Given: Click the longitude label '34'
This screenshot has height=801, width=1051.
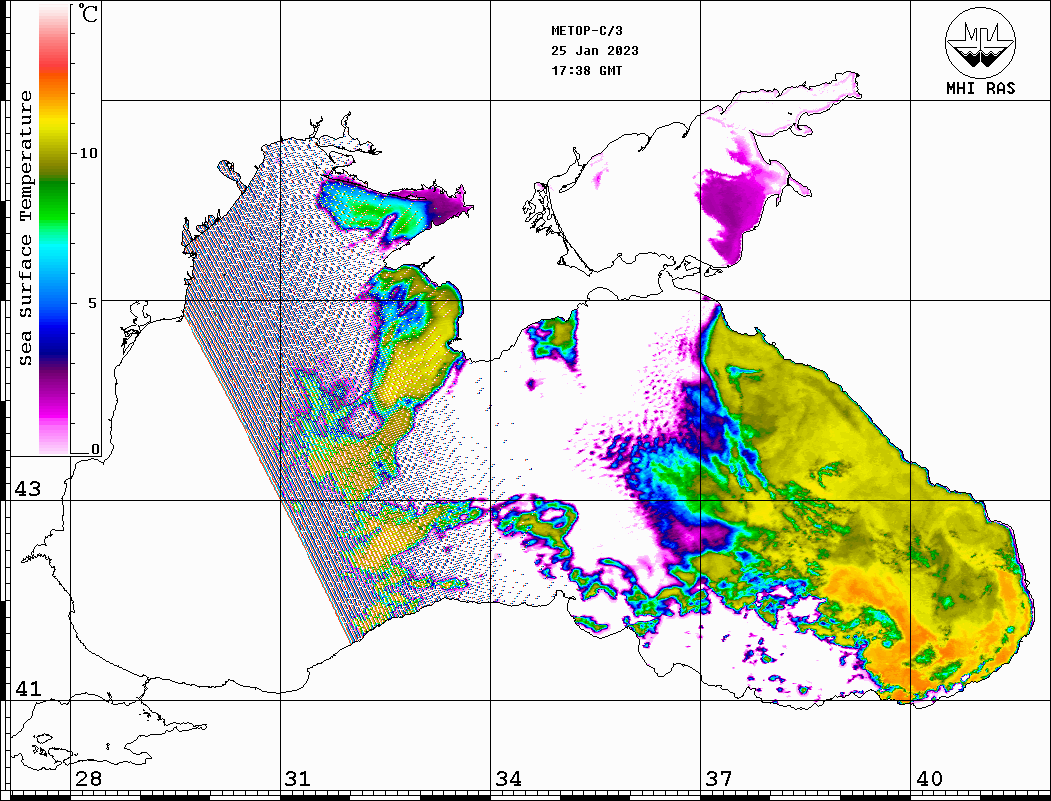Looking at the screenshot, I should pyautogui.click(x=508, y=779).
